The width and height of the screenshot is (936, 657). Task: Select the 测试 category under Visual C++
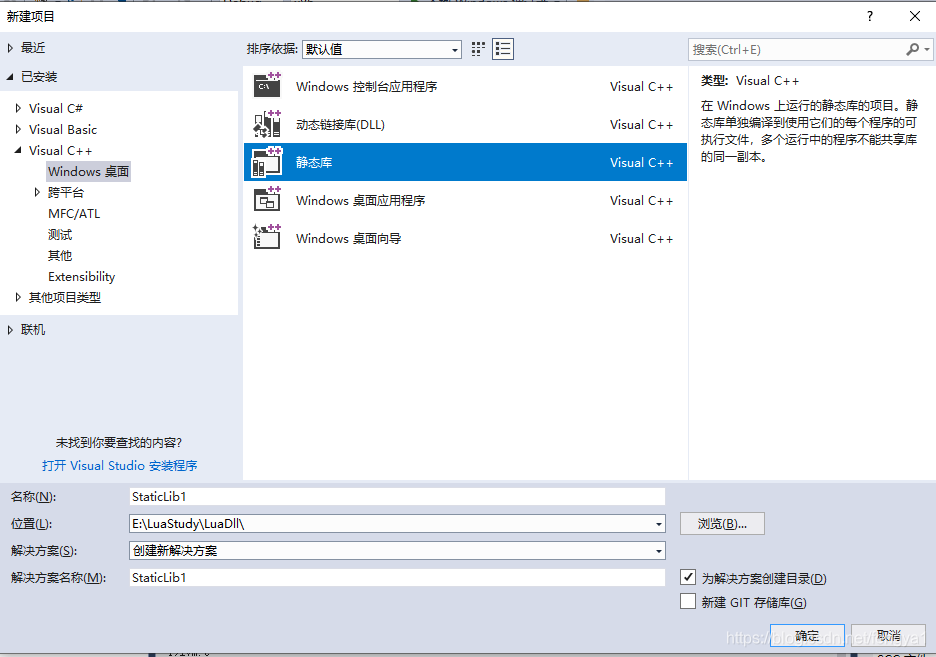click(59, 234)
